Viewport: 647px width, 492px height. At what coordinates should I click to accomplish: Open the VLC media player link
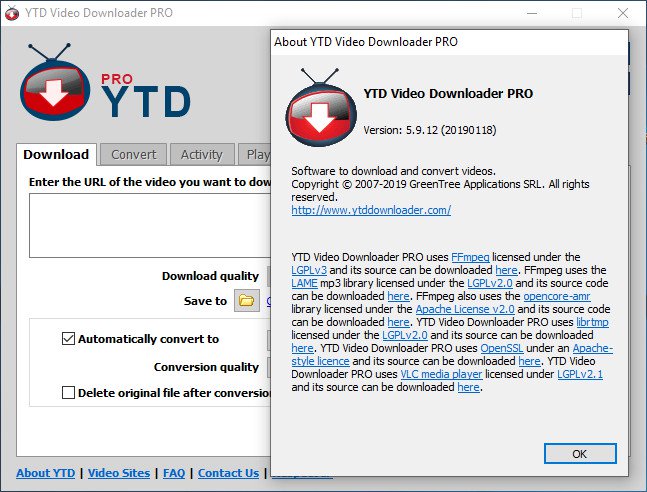[441, 374]
